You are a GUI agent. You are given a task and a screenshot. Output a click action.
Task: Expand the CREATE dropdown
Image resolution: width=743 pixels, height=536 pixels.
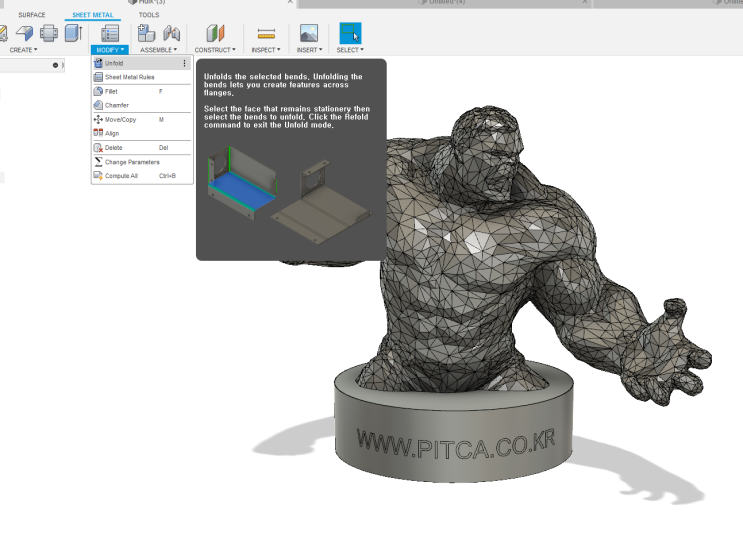pos(23,49)
